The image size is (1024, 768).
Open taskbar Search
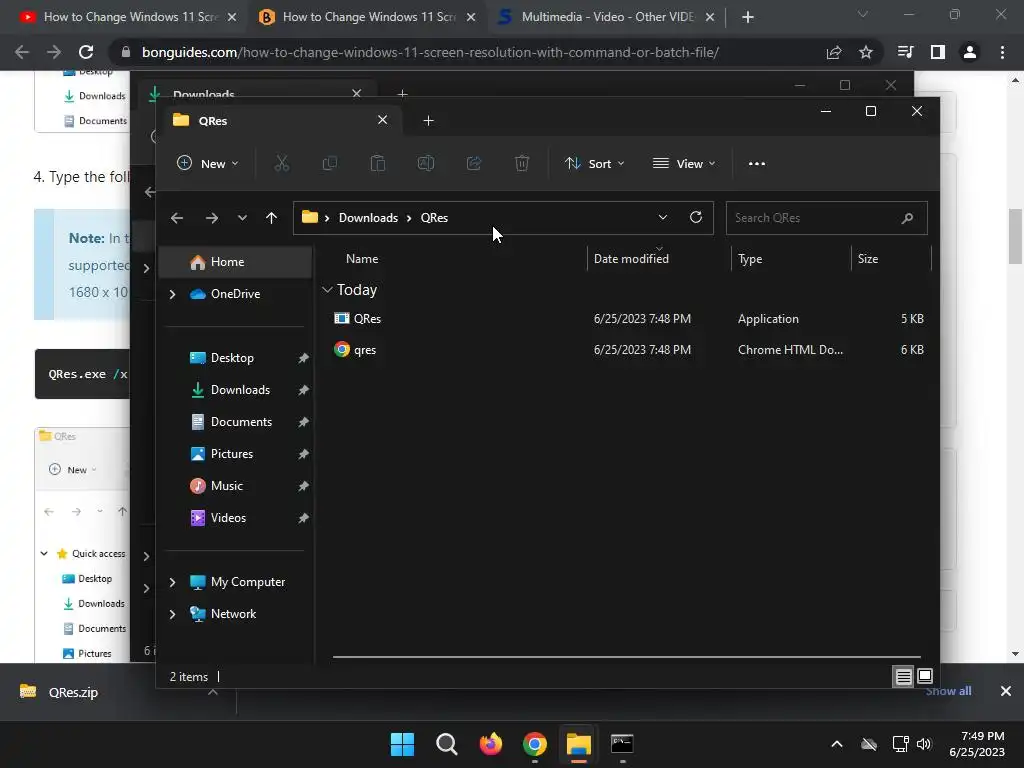[447, 744]
